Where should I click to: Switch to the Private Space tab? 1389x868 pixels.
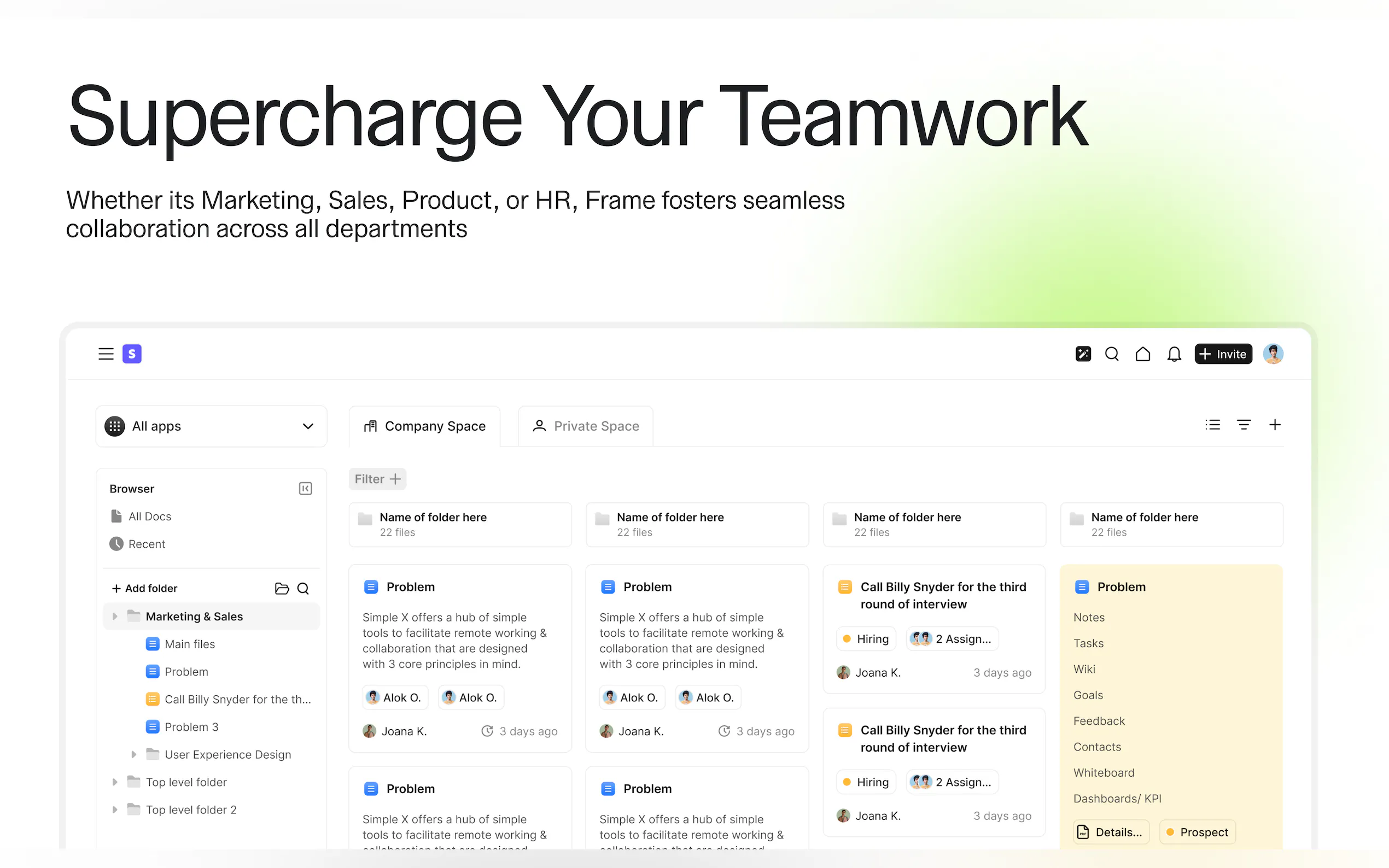pyautogui.click(x=585, y=426)
